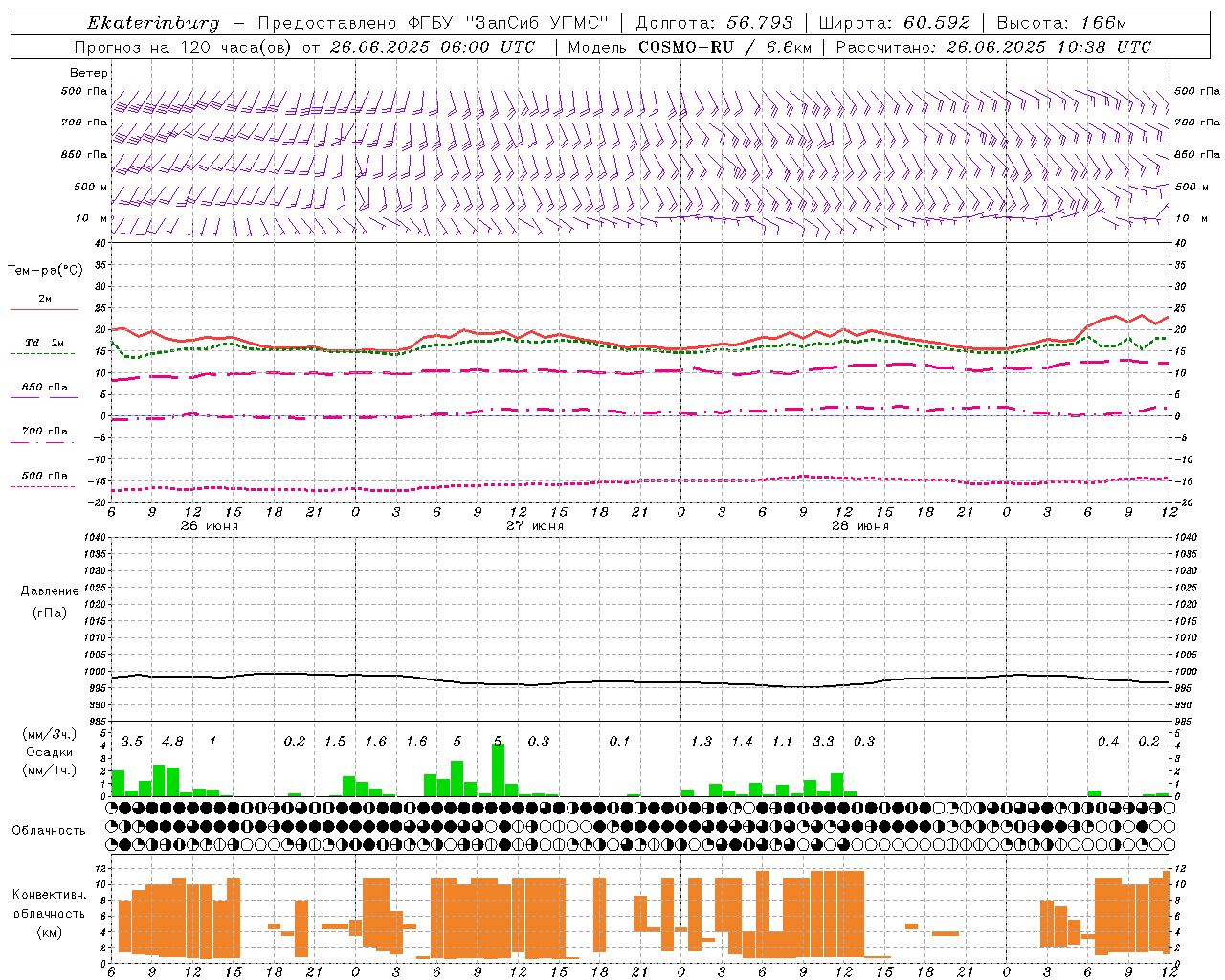
Task: Select the 1.5 precipitation total
Action: 335,742
